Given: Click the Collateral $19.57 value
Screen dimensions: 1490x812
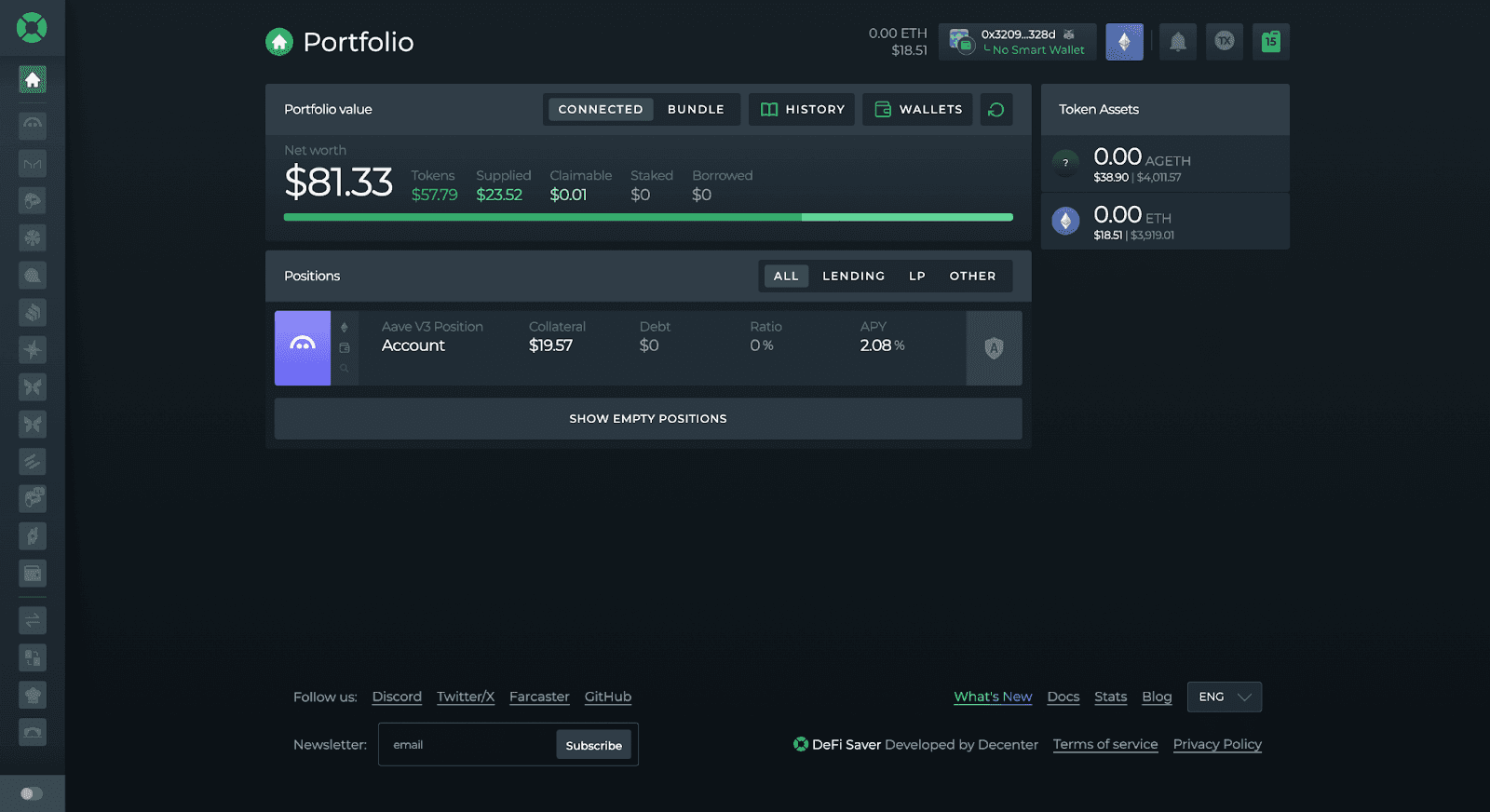Looking at the screenshot, I should click(x=550, y=345).
